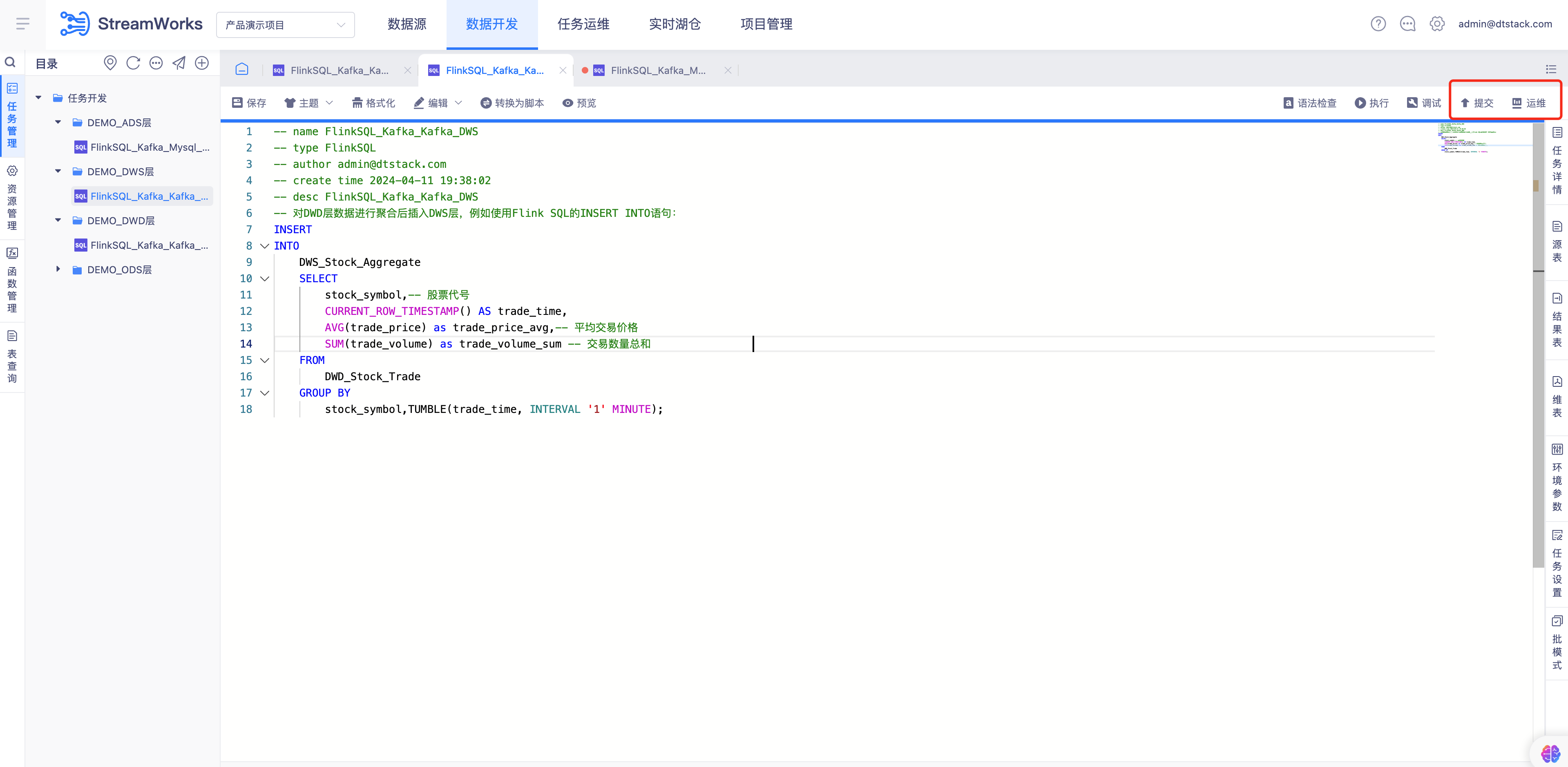Screen dimensions: 1568x767
Task: Open 函数管理 in left sidebar
Action: coord(12,280)
